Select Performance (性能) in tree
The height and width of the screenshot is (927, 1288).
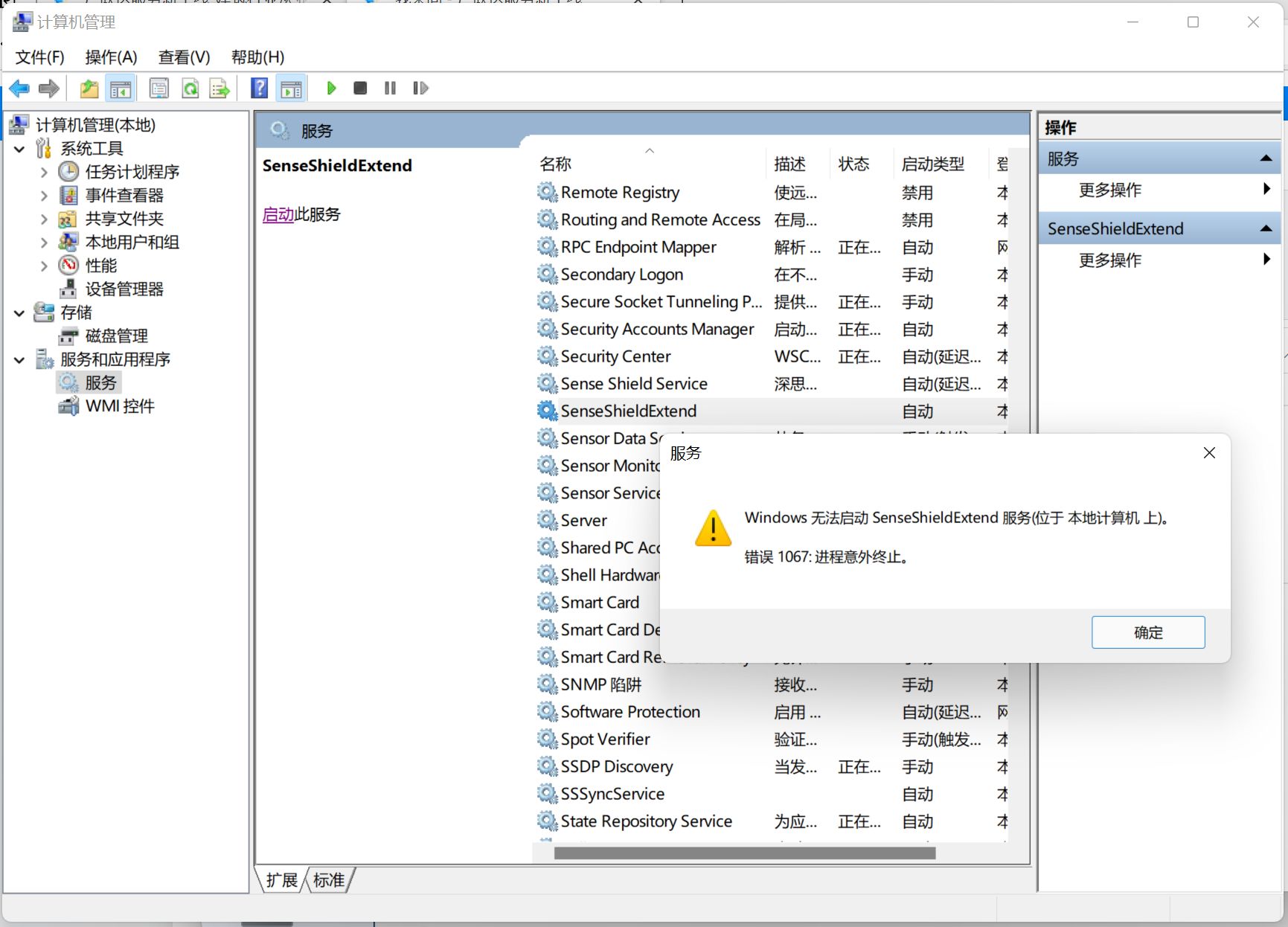(x=101, y=266)
